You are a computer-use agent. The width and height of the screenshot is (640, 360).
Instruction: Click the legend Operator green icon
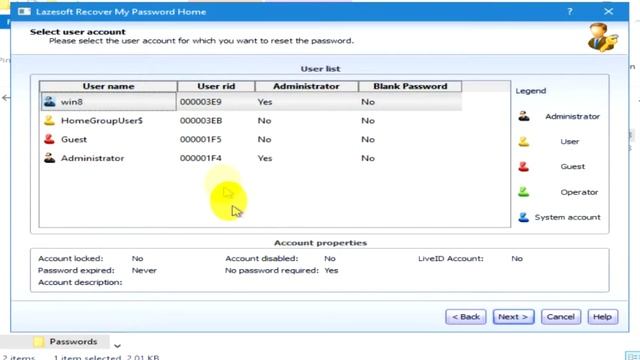[x=524, y=192]
